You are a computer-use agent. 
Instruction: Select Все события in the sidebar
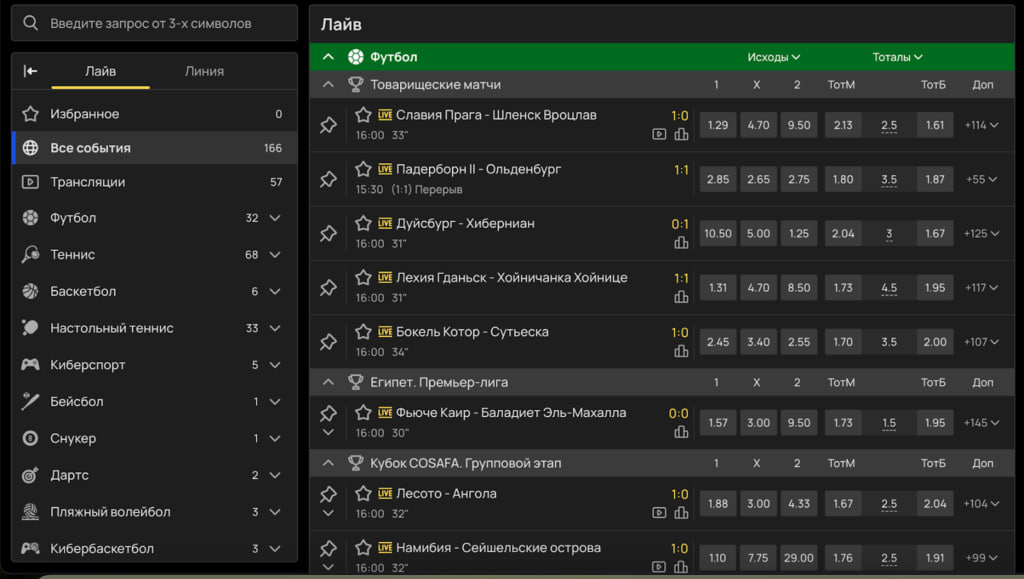click(x=90, y=148)
